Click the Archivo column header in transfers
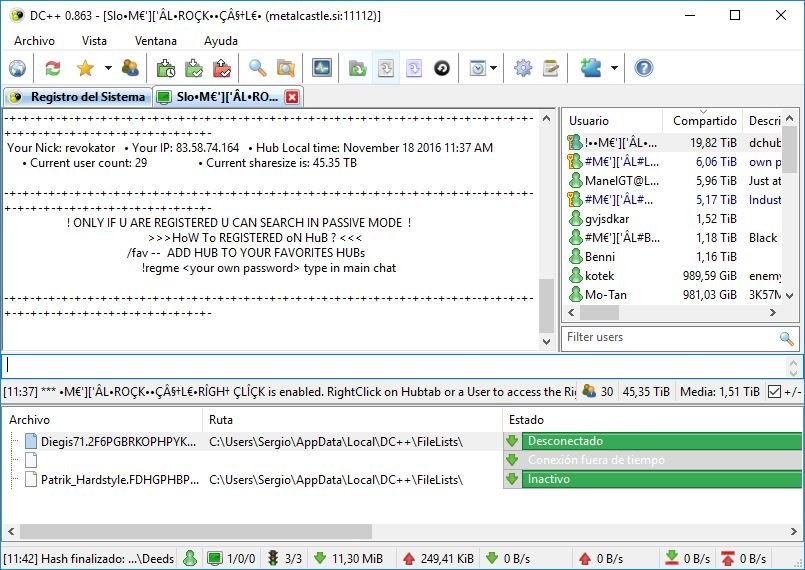 click(103, 420)
